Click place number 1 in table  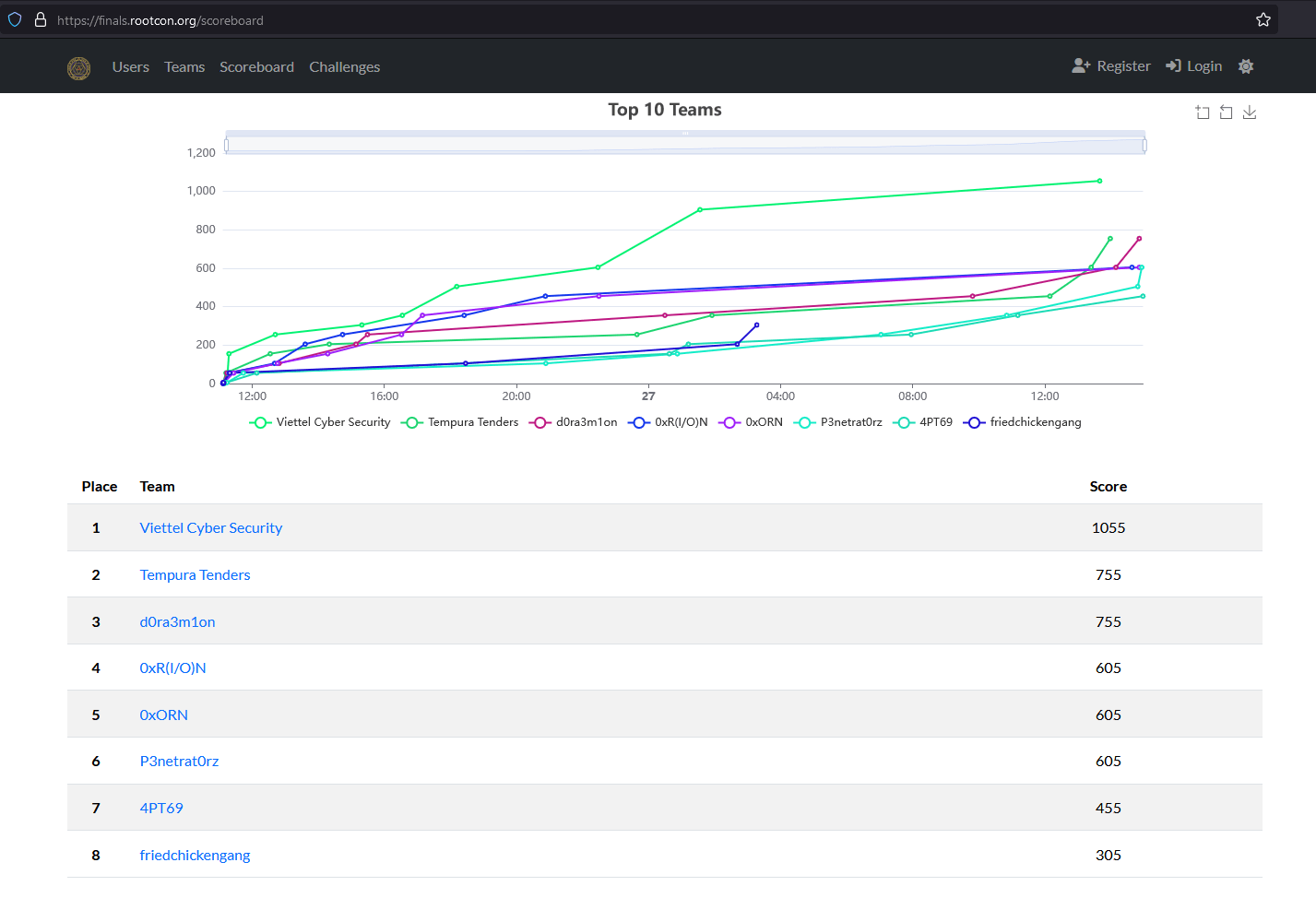click(96, 528)
